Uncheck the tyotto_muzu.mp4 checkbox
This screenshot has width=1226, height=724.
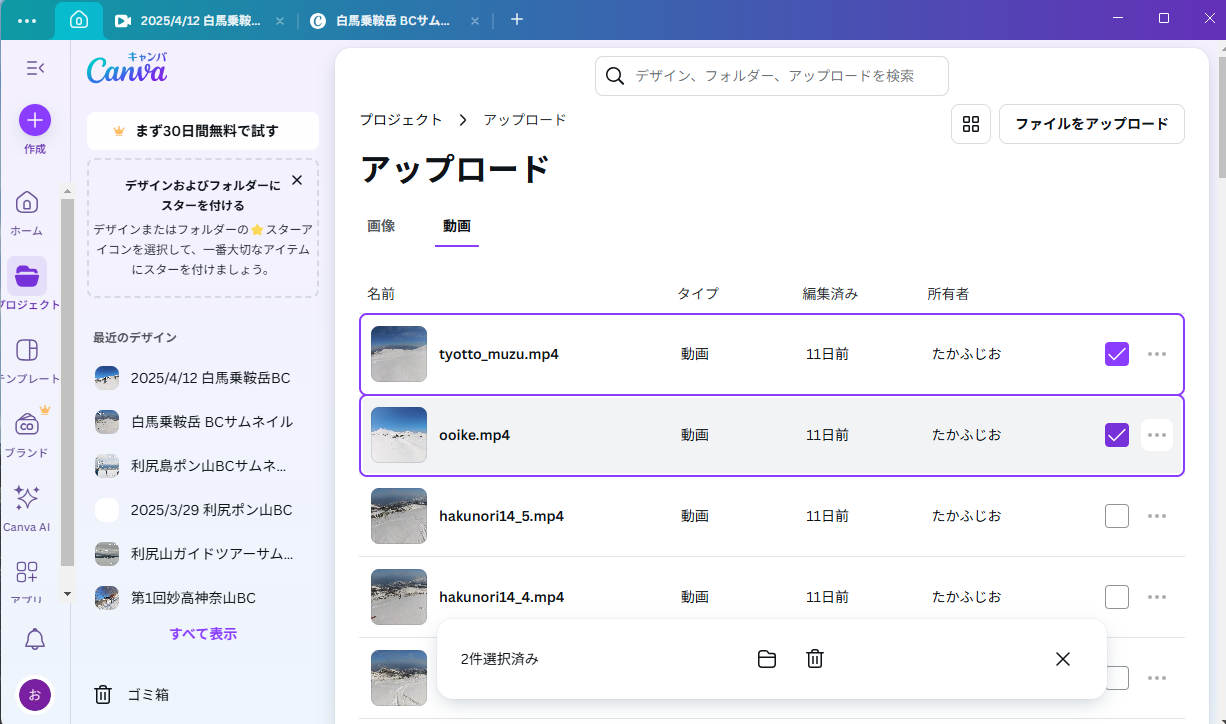[x=1117, y=354]
